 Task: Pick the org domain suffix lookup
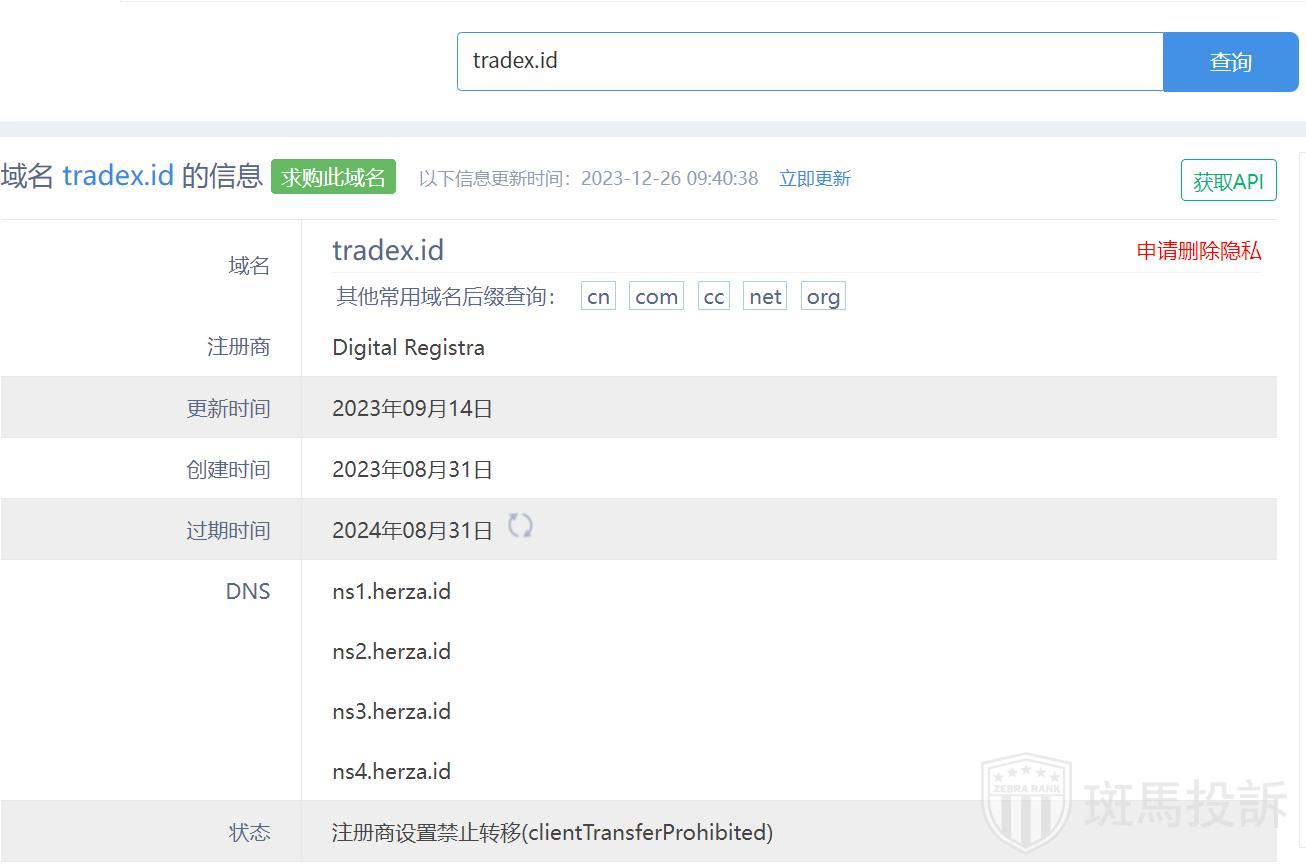coord(823,297)
